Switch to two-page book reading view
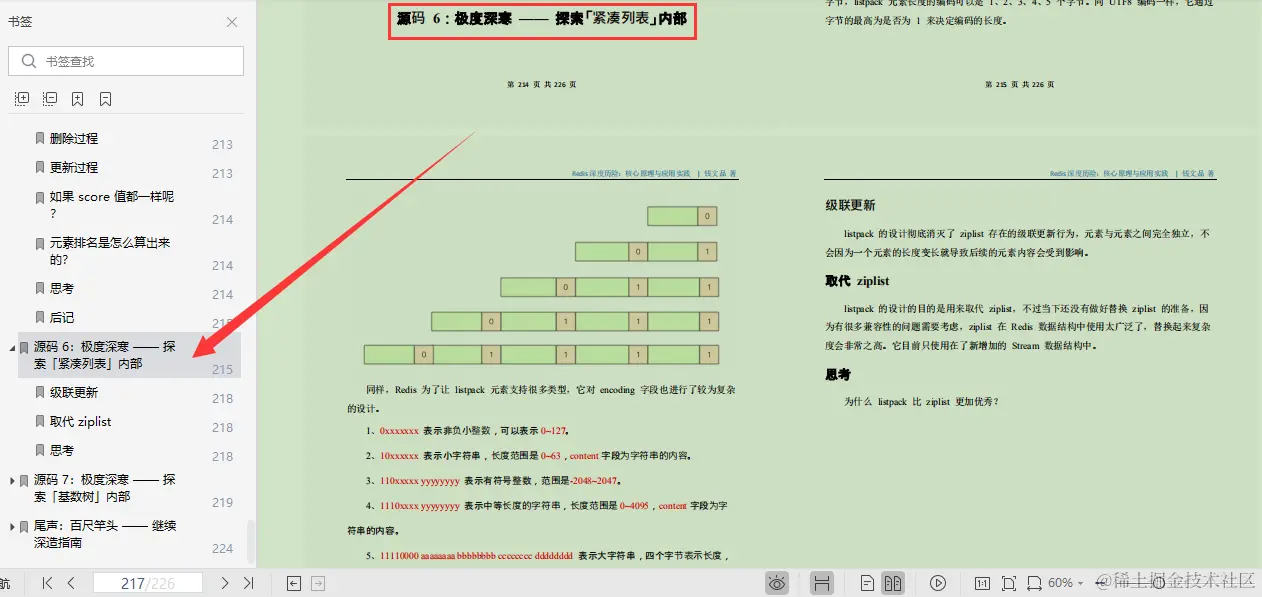The width and height of the screenshot is (1262, 597). (x=895, y=582)
